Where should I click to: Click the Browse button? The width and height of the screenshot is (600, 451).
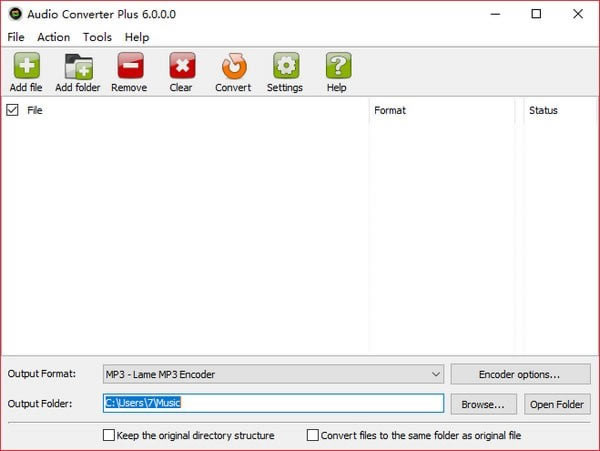click(x=484, y=404)
